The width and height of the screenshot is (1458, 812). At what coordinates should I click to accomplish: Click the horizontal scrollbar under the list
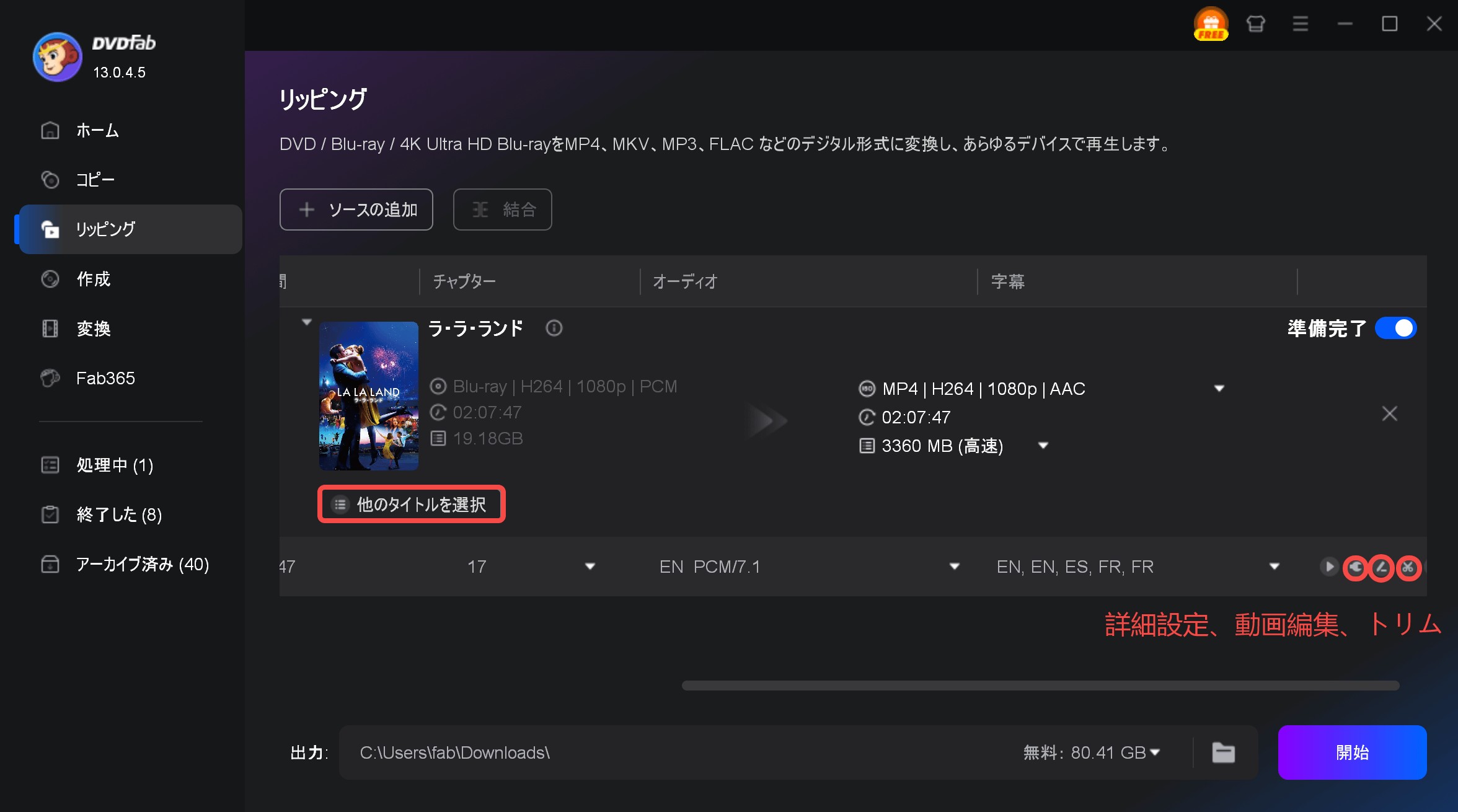tap(1040, 686)
